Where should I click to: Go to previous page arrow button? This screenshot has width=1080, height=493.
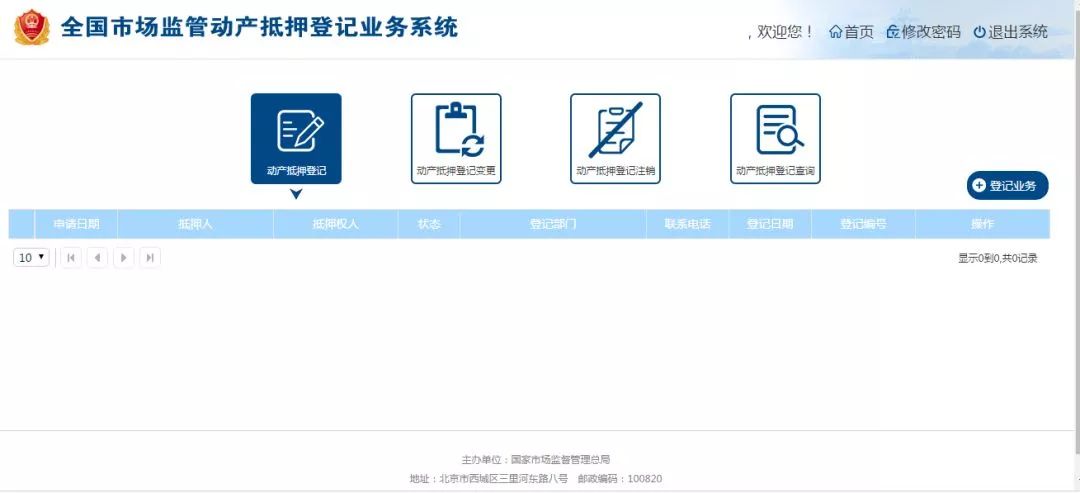97,258
